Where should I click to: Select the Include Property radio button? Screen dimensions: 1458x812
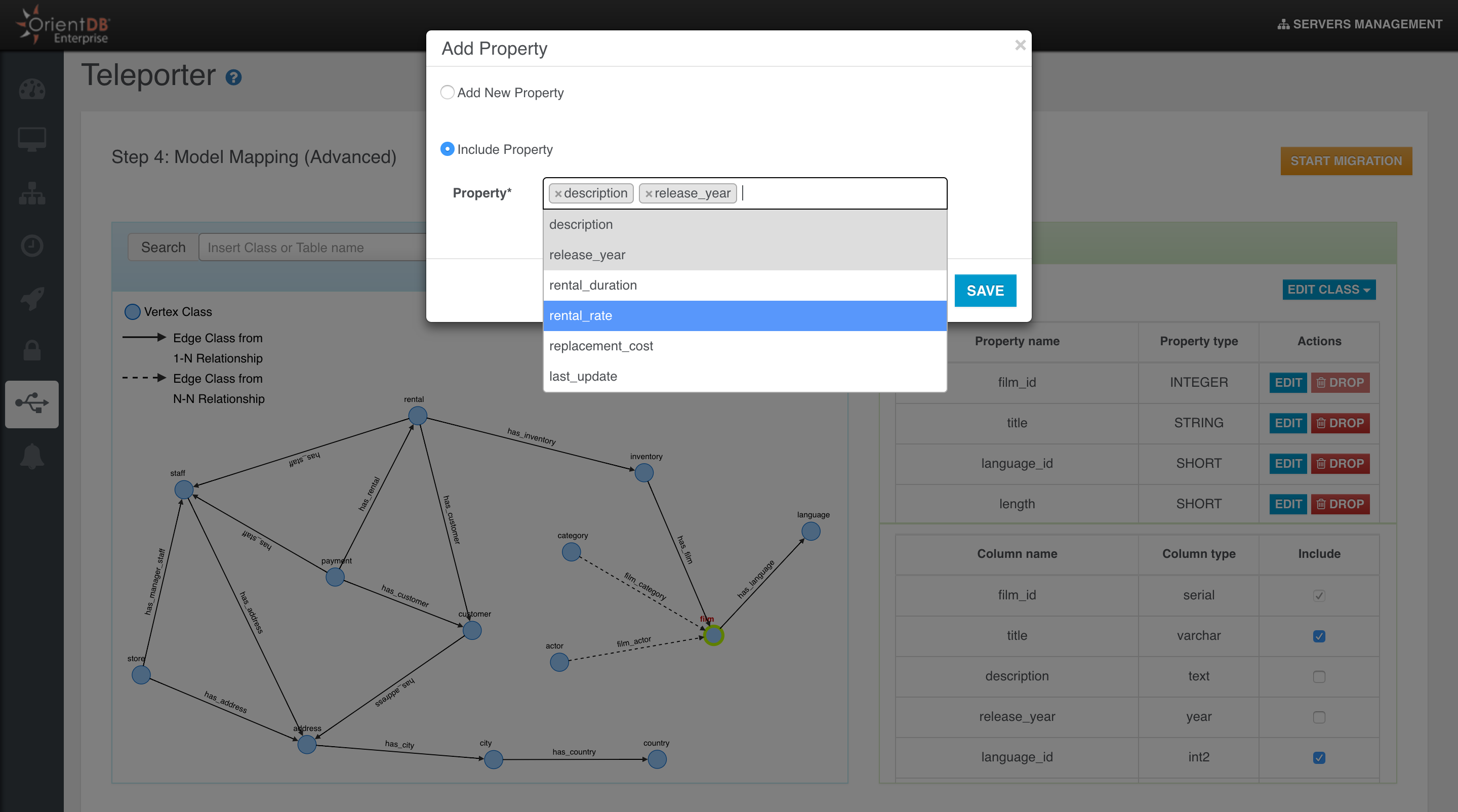[447, 149]
